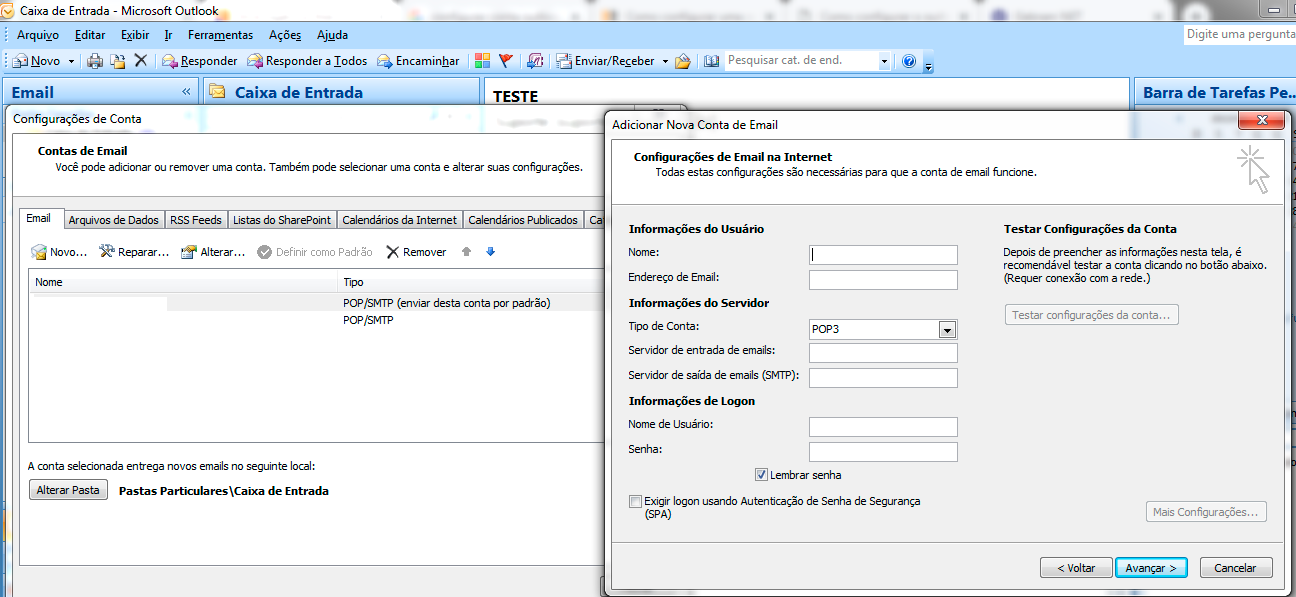Click the Nome column header
Image resolution: width=1296 pixels, height=597 pixels.
coord(182,282)
